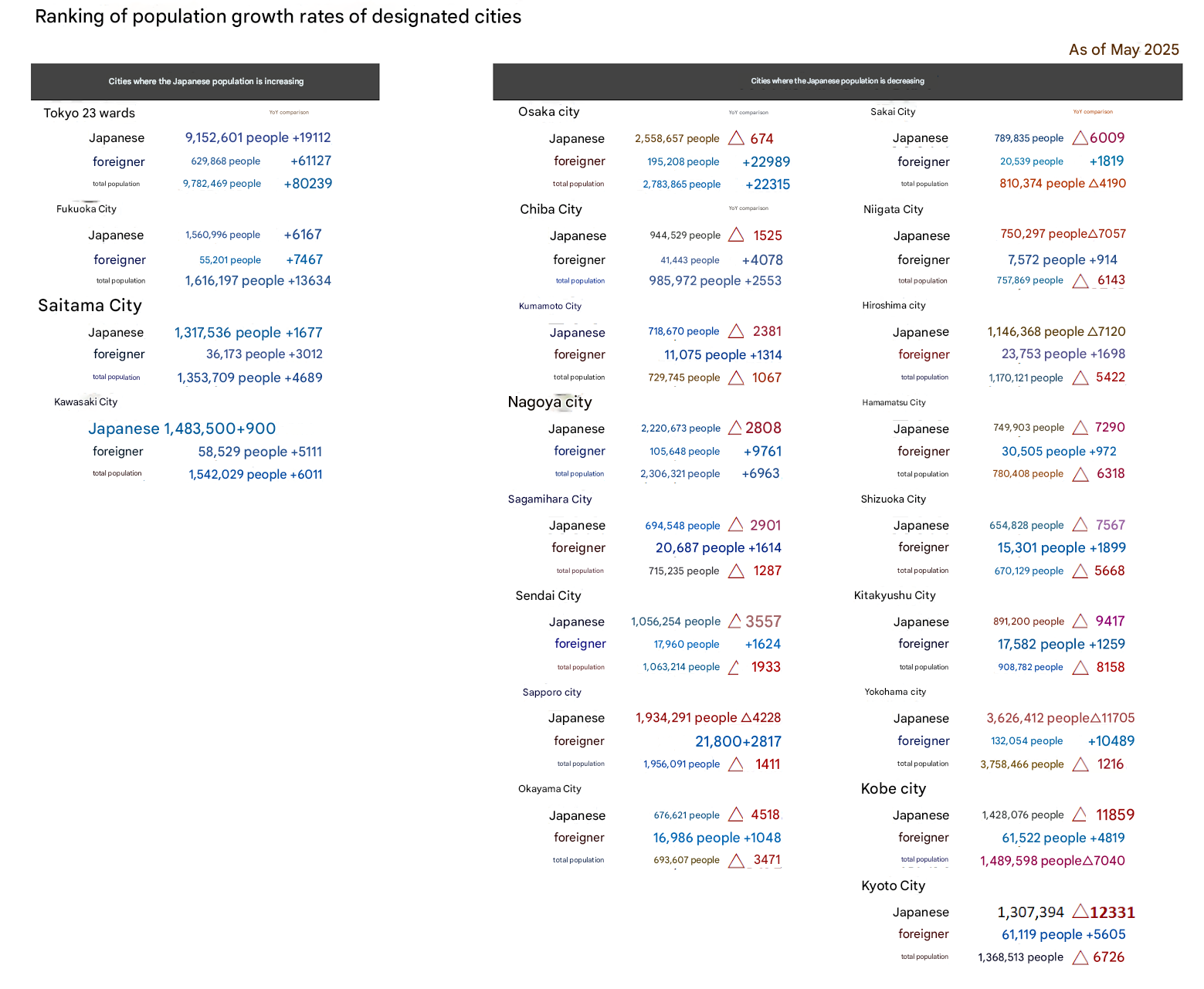Click the 'Hamamatsu City' heading
The height and width of the screenshot is (989, 1204).
(894, 402)
